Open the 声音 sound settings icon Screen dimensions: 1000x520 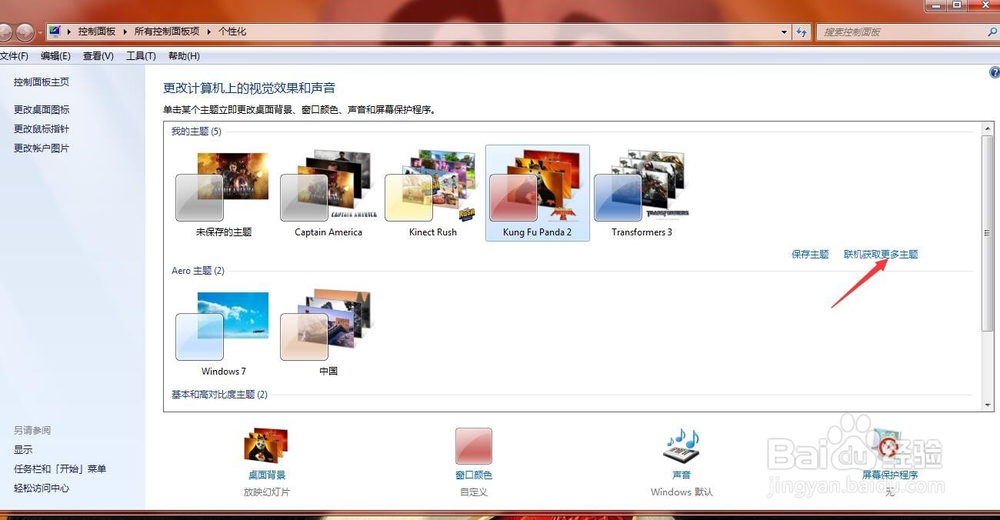coord(681,445)
